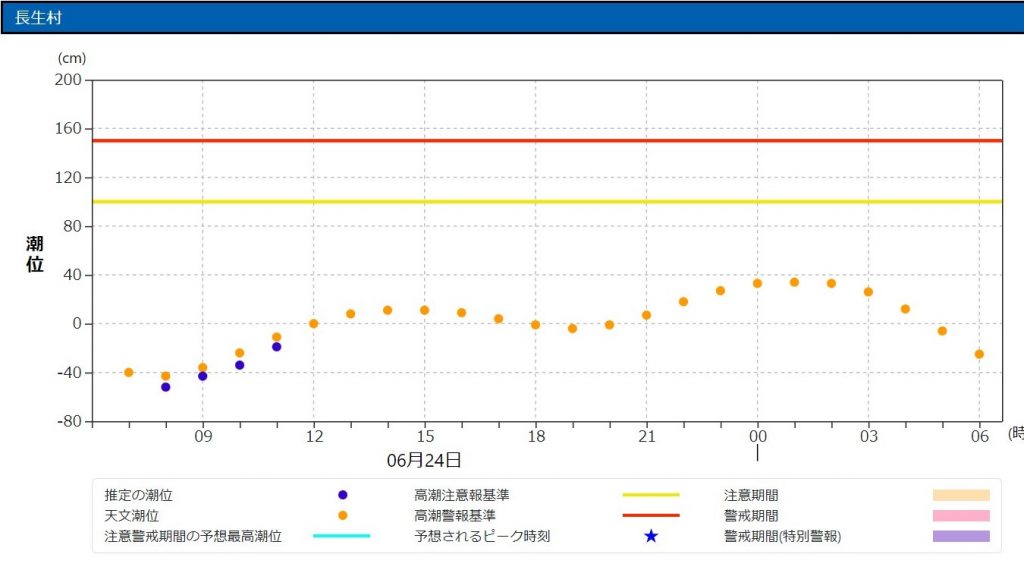Click the 警戒期間 pink color swatch
Image resolution: width=1024 pixels, height=570 pixels.
(x=961, y=515)
